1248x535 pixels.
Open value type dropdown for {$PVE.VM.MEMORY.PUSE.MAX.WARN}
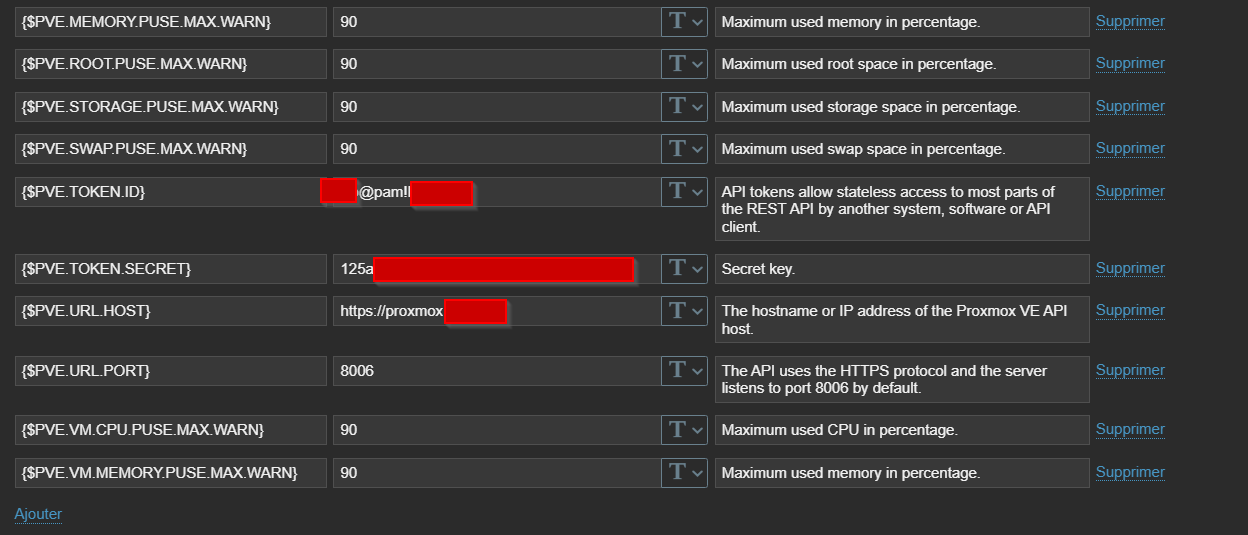pos(684,472)
